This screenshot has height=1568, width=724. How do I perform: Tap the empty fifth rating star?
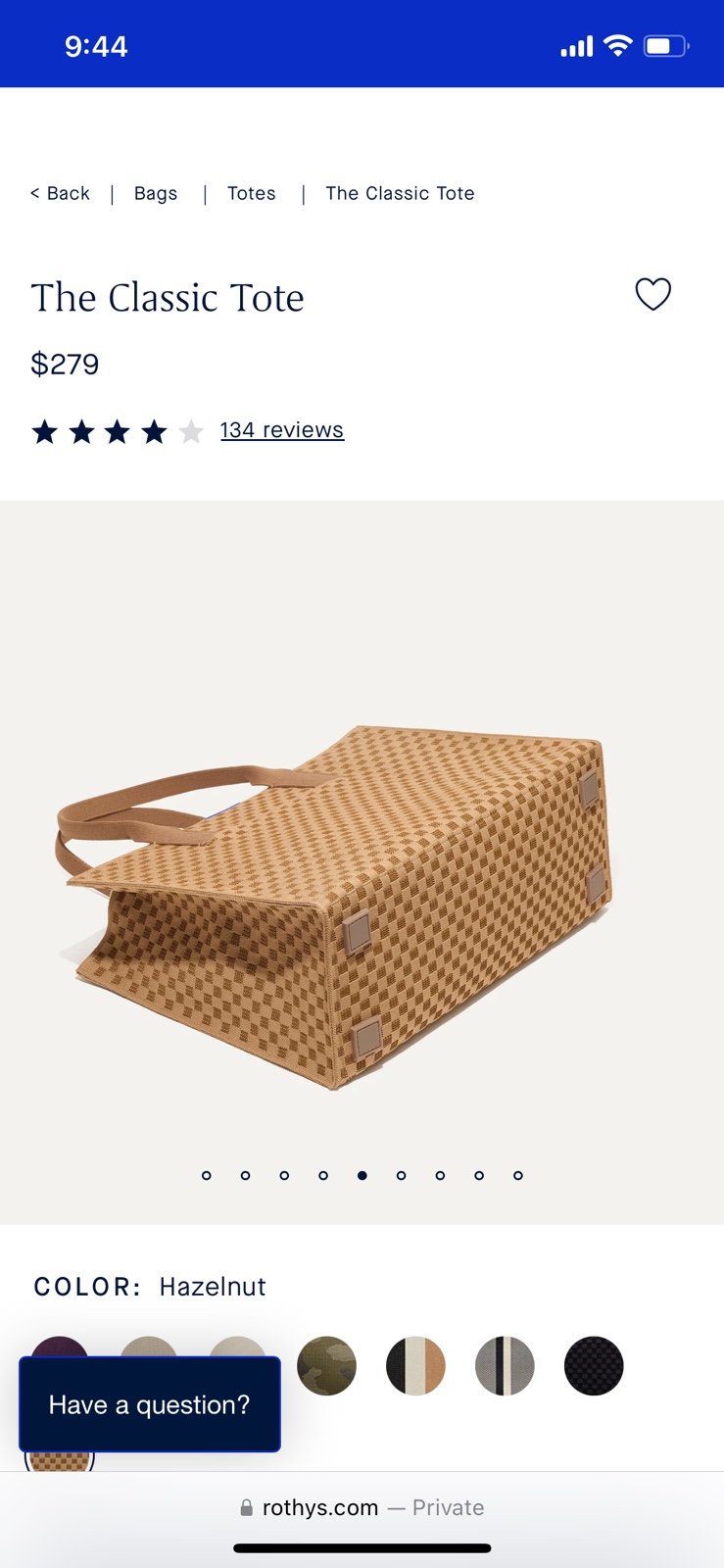(191, 431)
